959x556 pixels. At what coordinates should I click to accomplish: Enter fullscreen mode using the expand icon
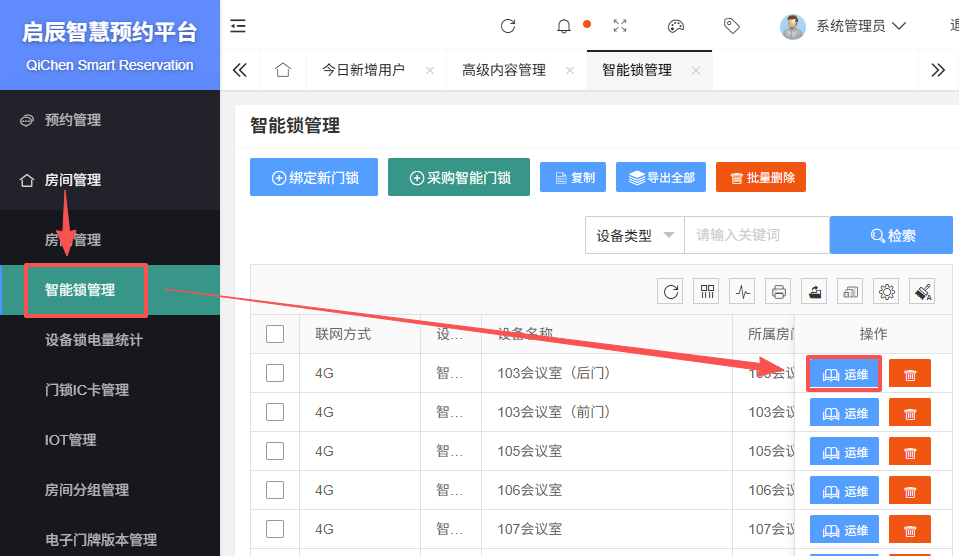[620, 26]
